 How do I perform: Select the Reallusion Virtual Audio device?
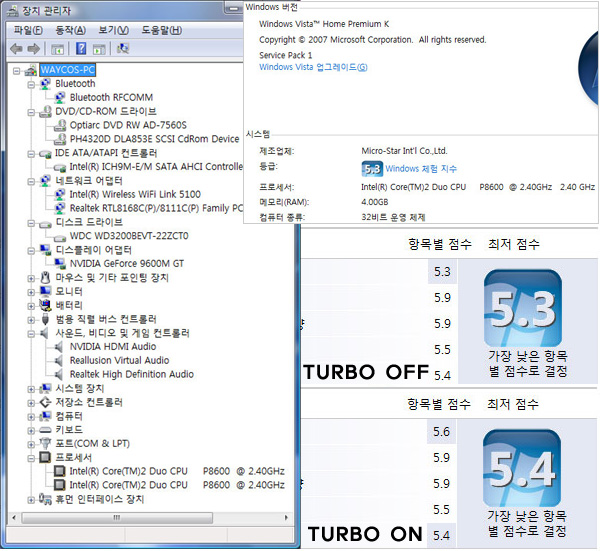point(119,360)
